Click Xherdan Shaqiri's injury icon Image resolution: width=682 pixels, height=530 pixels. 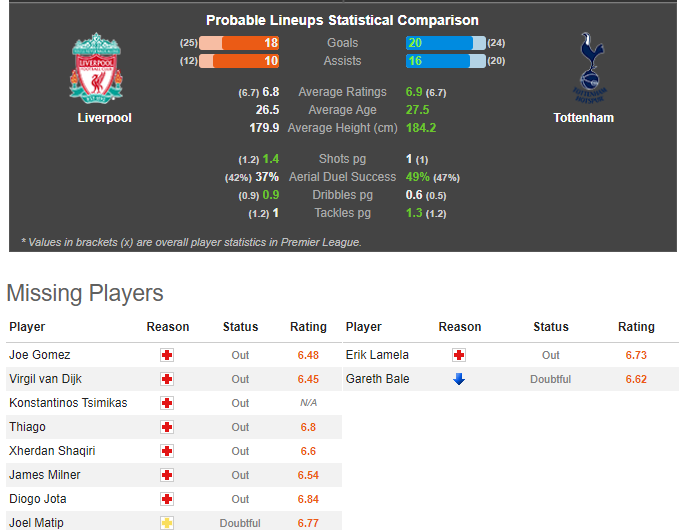pyautogui.click(x=167, y=451)
